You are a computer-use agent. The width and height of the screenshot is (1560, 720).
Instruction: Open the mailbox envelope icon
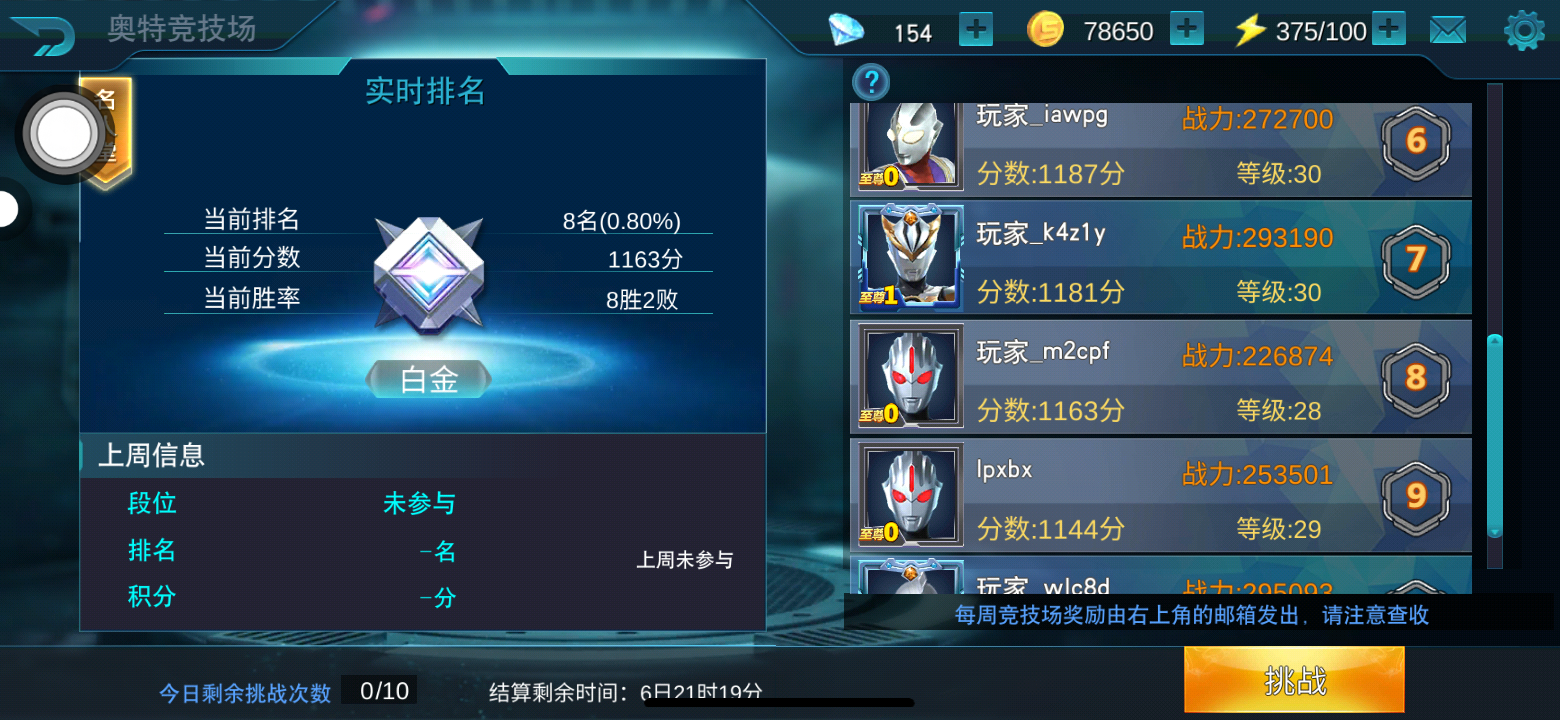[1447, 31]
